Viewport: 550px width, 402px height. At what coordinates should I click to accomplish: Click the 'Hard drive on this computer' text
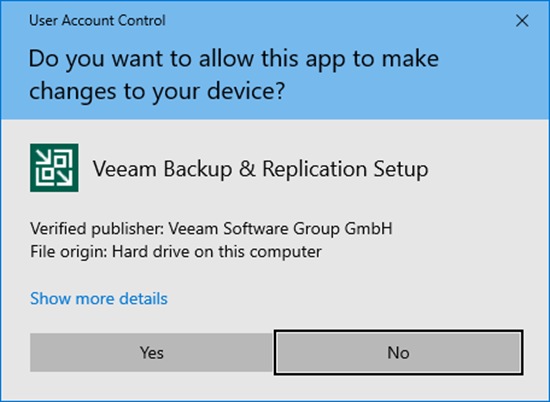[x=216, y=252]
